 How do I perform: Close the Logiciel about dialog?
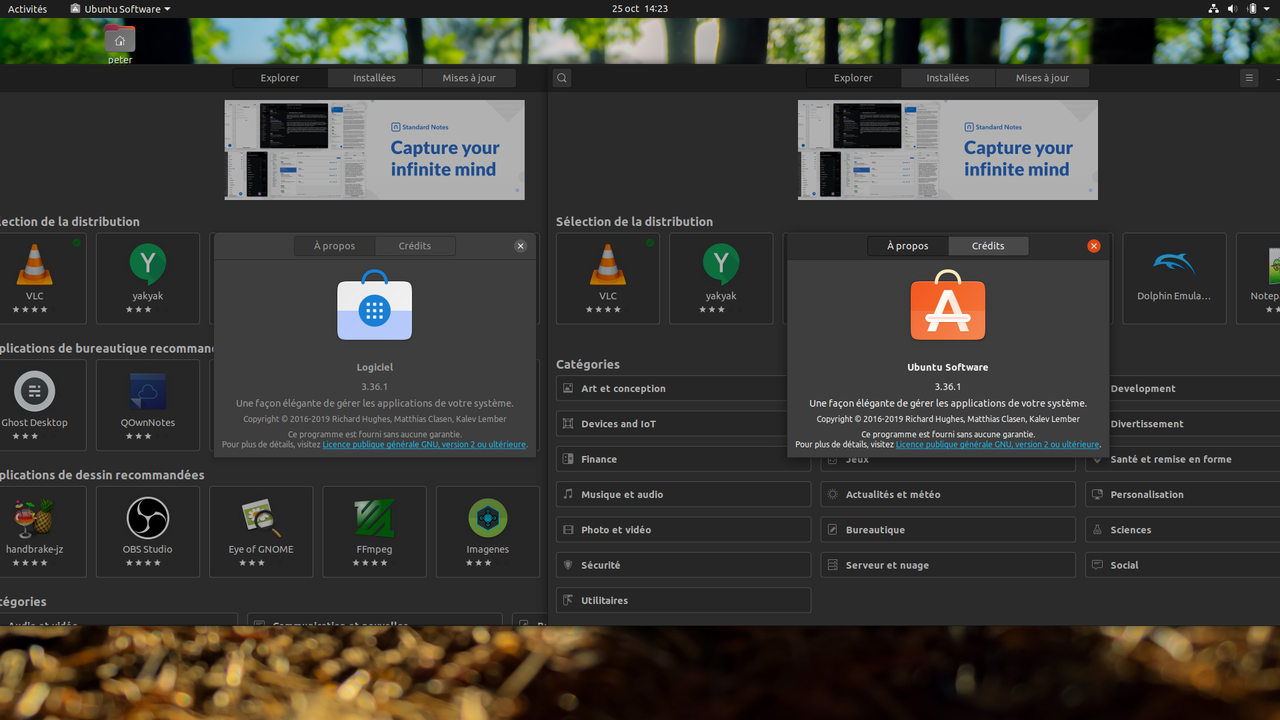pos(521,246)
